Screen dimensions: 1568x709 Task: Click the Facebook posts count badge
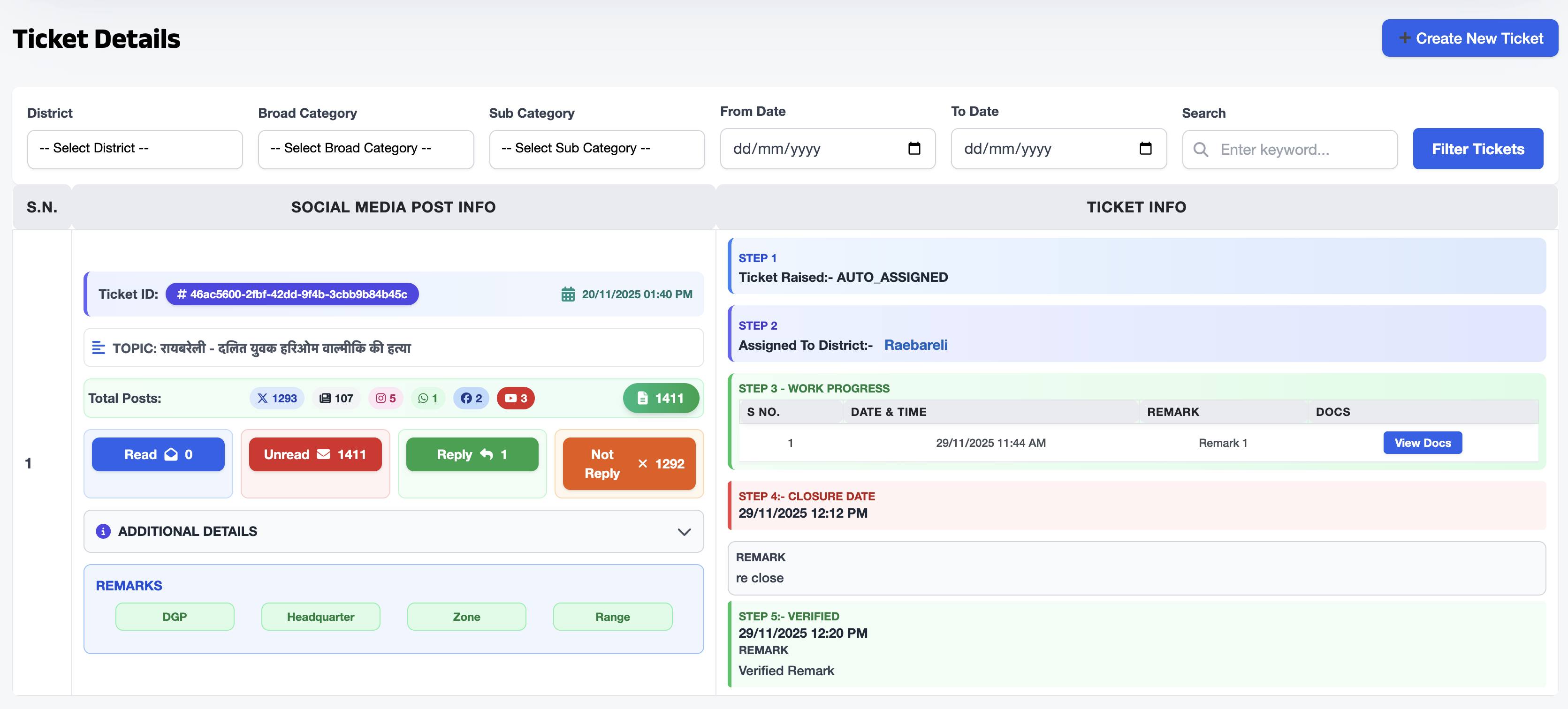[471, 398]
